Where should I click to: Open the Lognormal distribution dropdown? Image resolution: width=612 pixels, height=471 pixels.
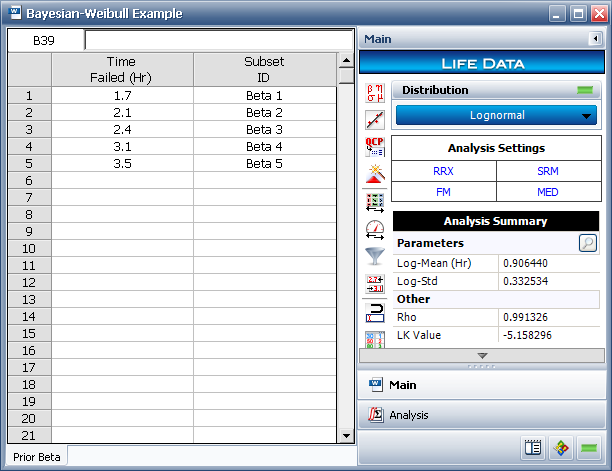point(496,115)
